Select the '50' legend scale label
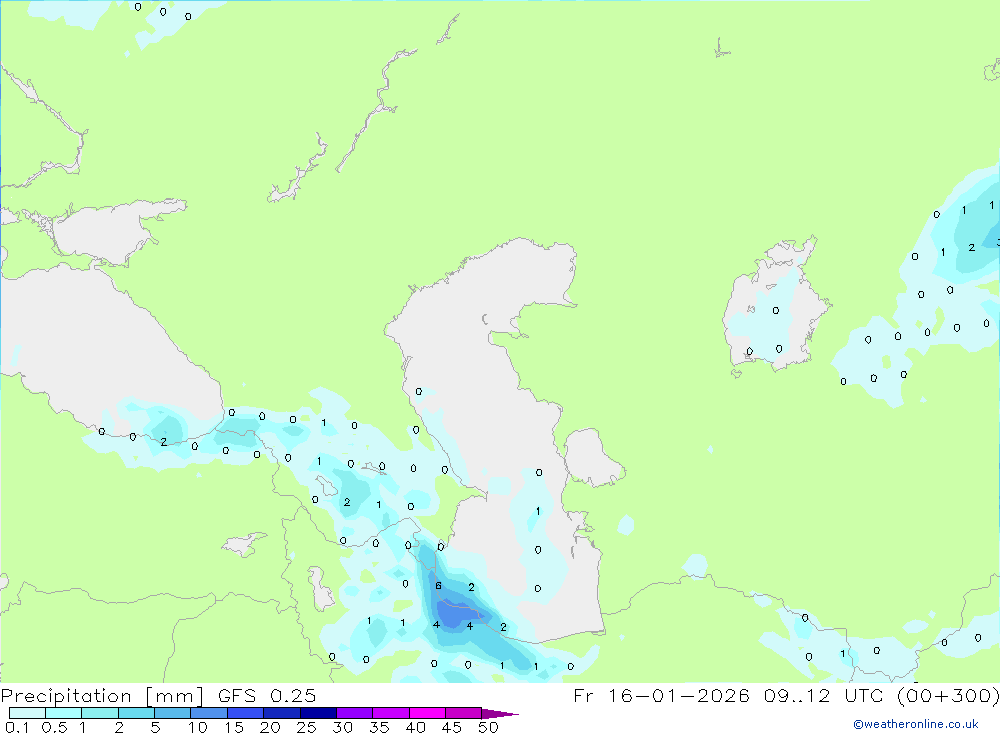The width and height of the screenshot is (1000, 733). [488, 727]
